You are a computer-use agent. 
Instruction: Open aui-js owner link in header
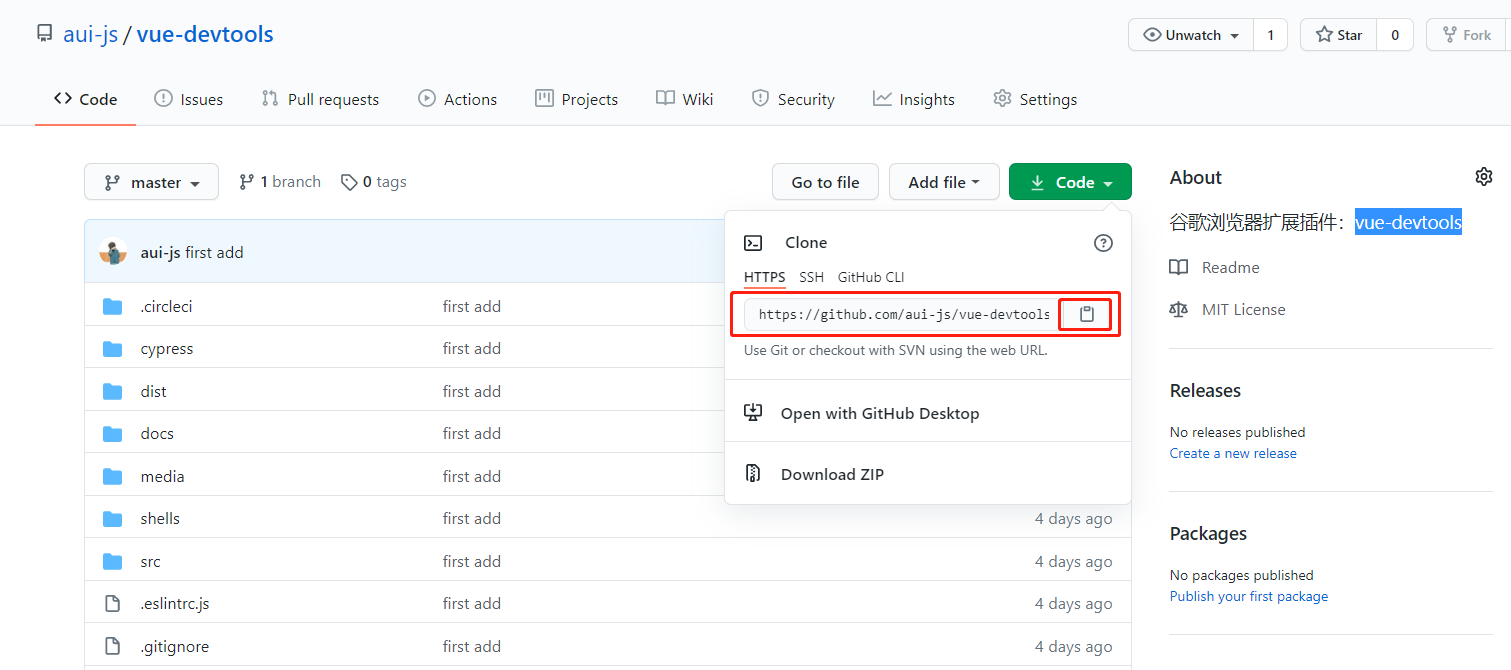click(91, 34)
